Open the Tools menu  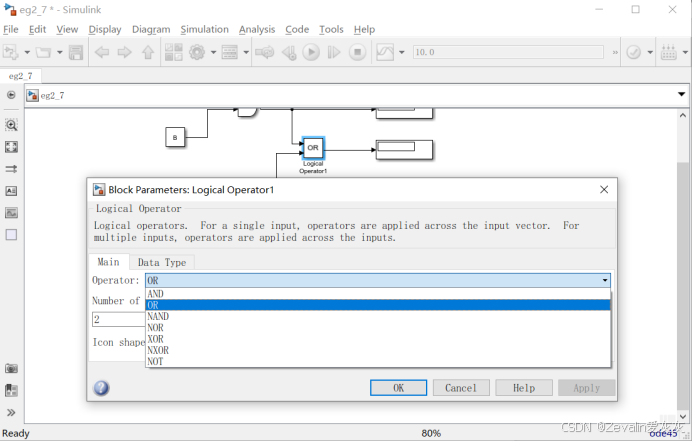(331, 30)
